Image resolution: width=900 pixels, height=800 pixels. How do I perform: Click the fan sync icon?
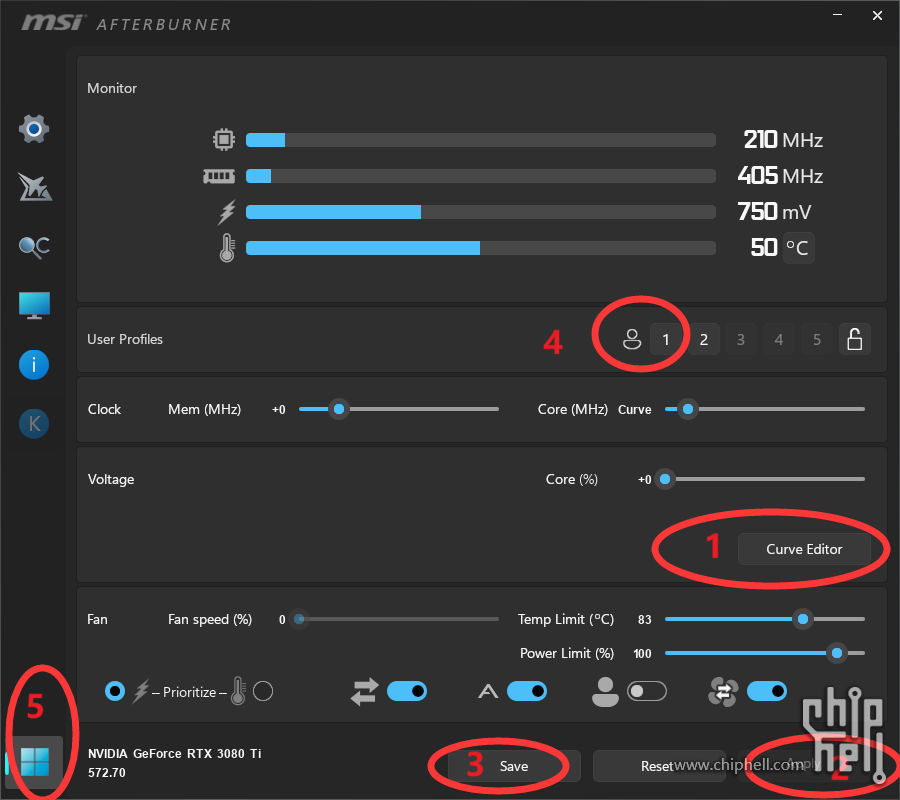click(x=723, y=692)
